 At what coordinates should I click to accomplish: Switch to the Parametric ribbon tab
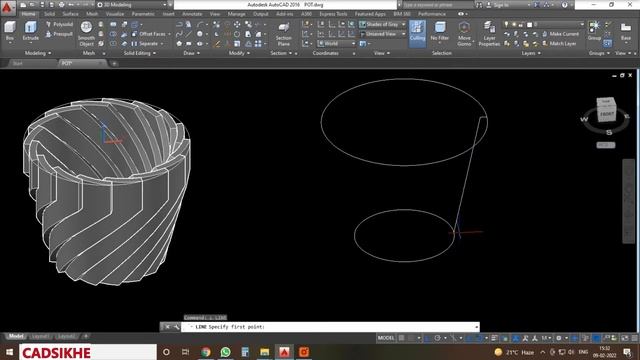click(x=143, y=14)
